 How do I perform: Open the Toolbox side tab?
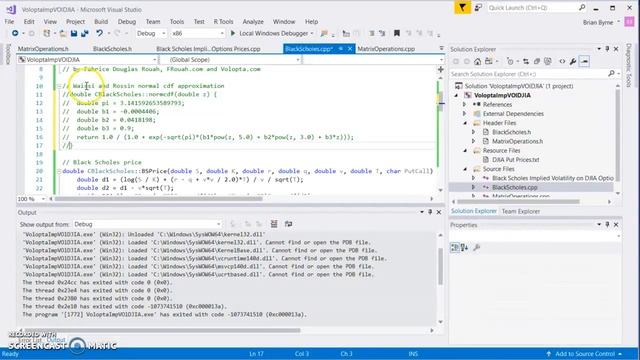point(8,54)
